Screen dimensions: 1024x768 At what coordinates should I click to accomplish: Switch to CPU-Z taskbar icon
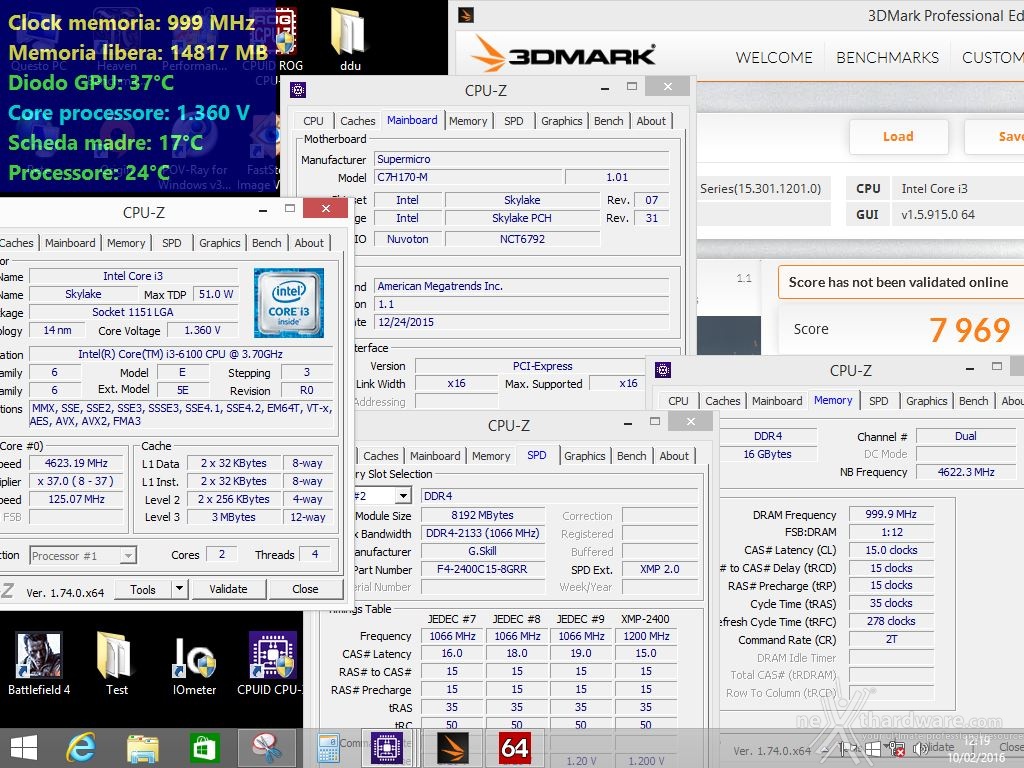pyautogui.click(x=387, y=748)
